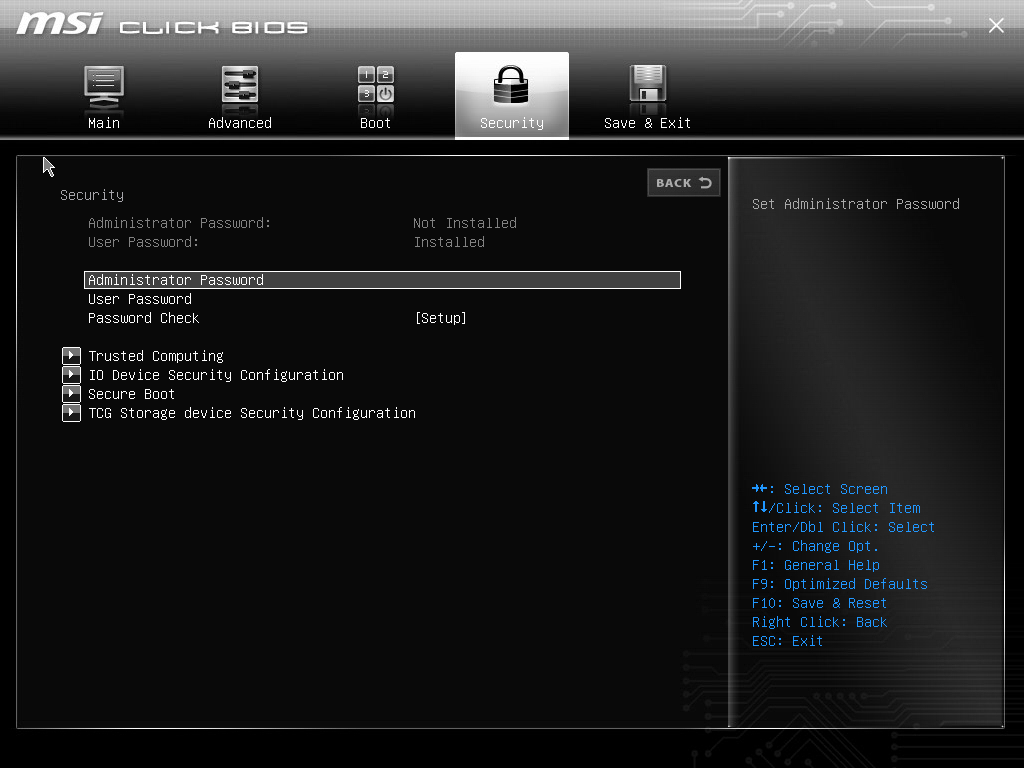Screen dimensions: 1024x768
Task: Click the Advanced sliders icon
Action: pyautogui.click(x=240, y=86)
